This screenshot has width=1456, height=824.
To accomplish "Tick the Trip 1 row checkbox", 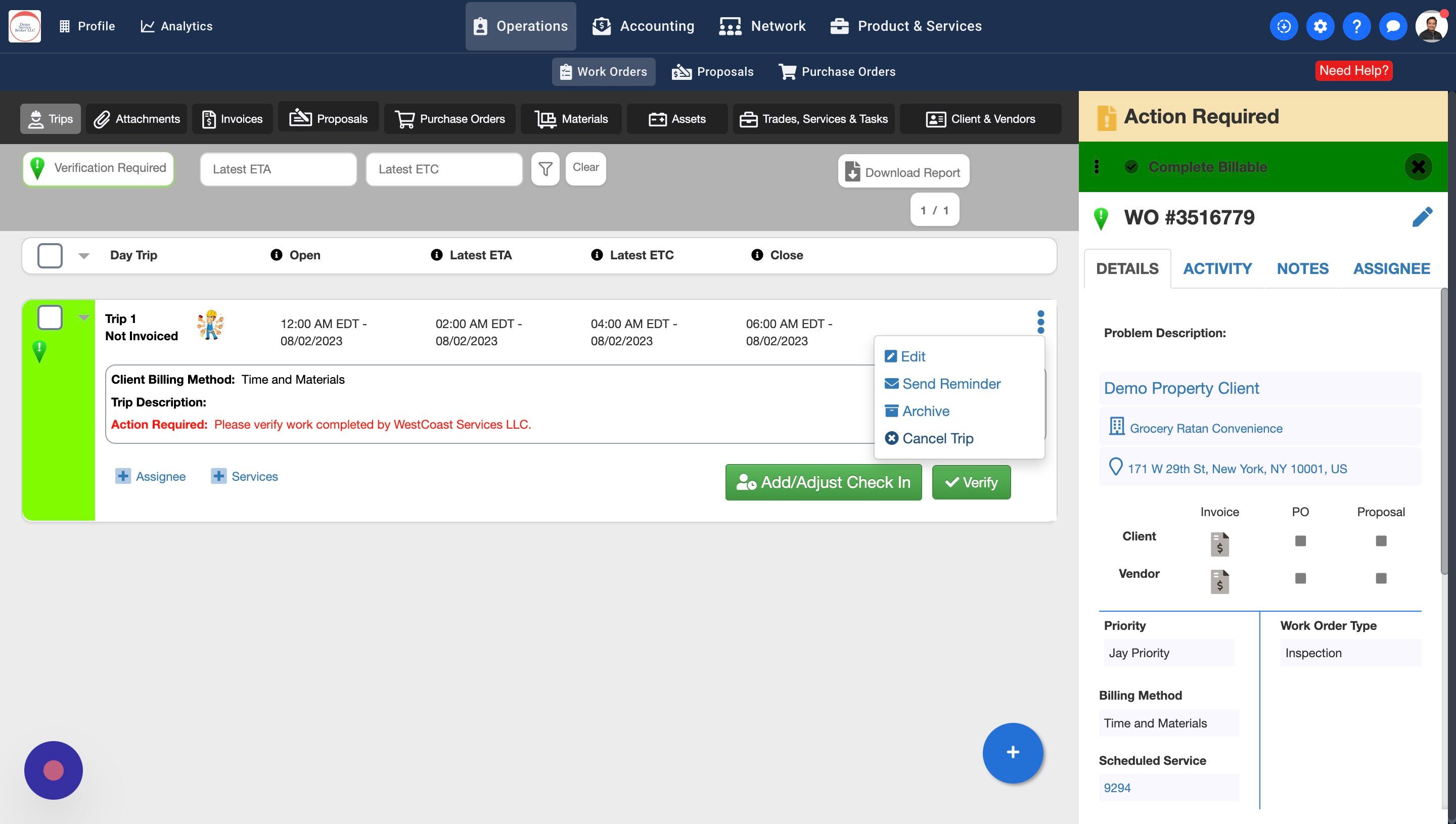I will (50, 317).
